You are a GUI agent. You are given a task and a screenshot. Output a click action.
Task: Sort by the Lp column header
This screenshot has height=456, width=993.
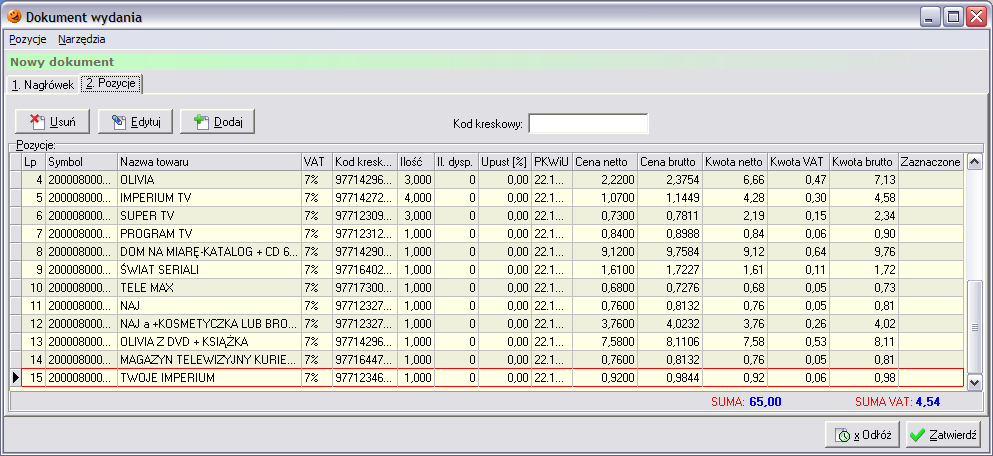(34, 162)
